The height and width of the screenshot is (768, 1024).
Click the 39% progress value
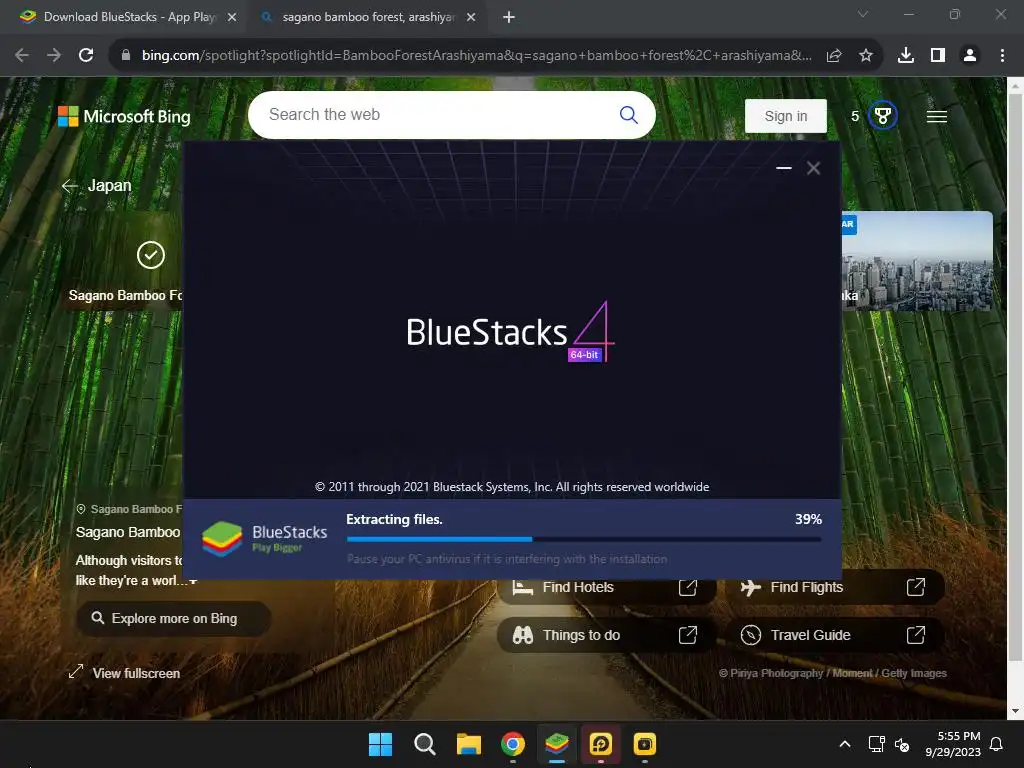[x=808, y=519]
